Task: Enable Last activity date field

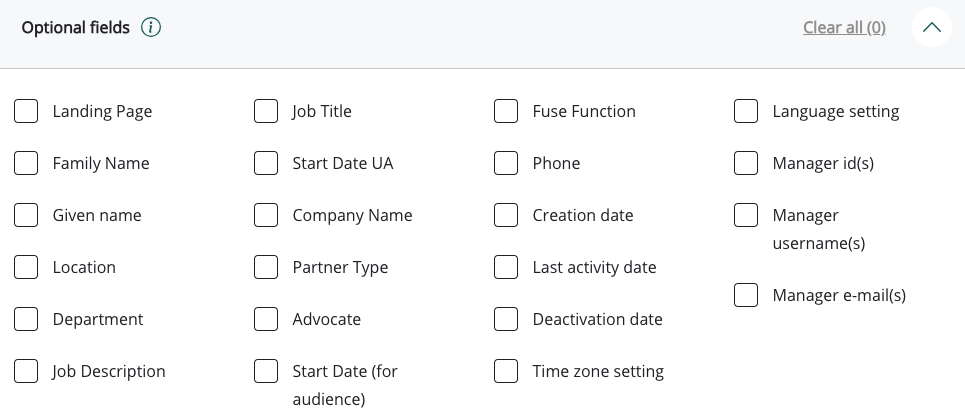Action: coord(506,267)
